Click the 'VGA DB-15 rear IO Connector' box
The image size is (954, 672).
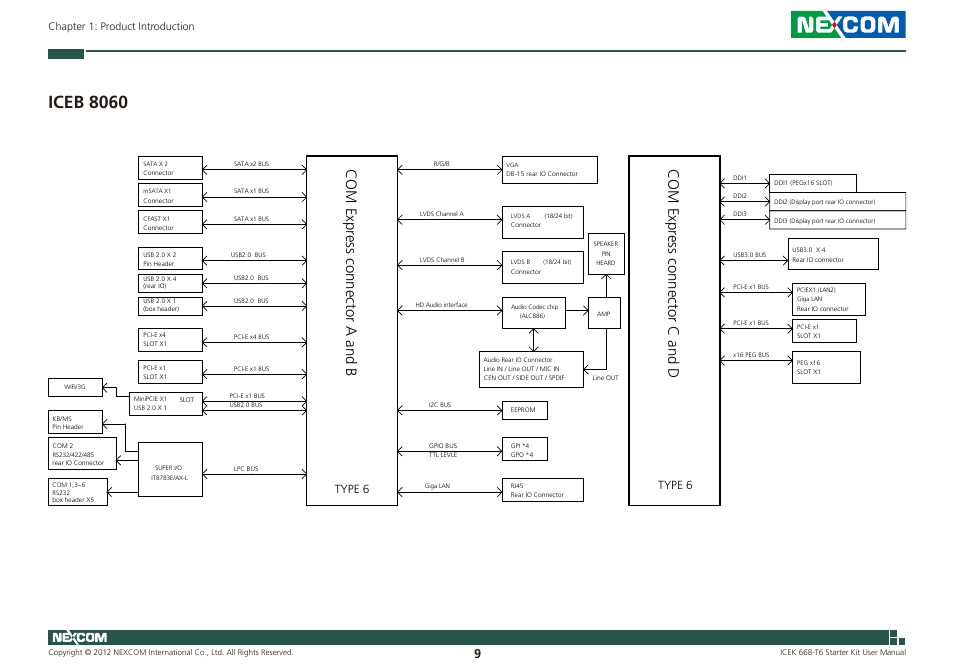click(549, 170)
